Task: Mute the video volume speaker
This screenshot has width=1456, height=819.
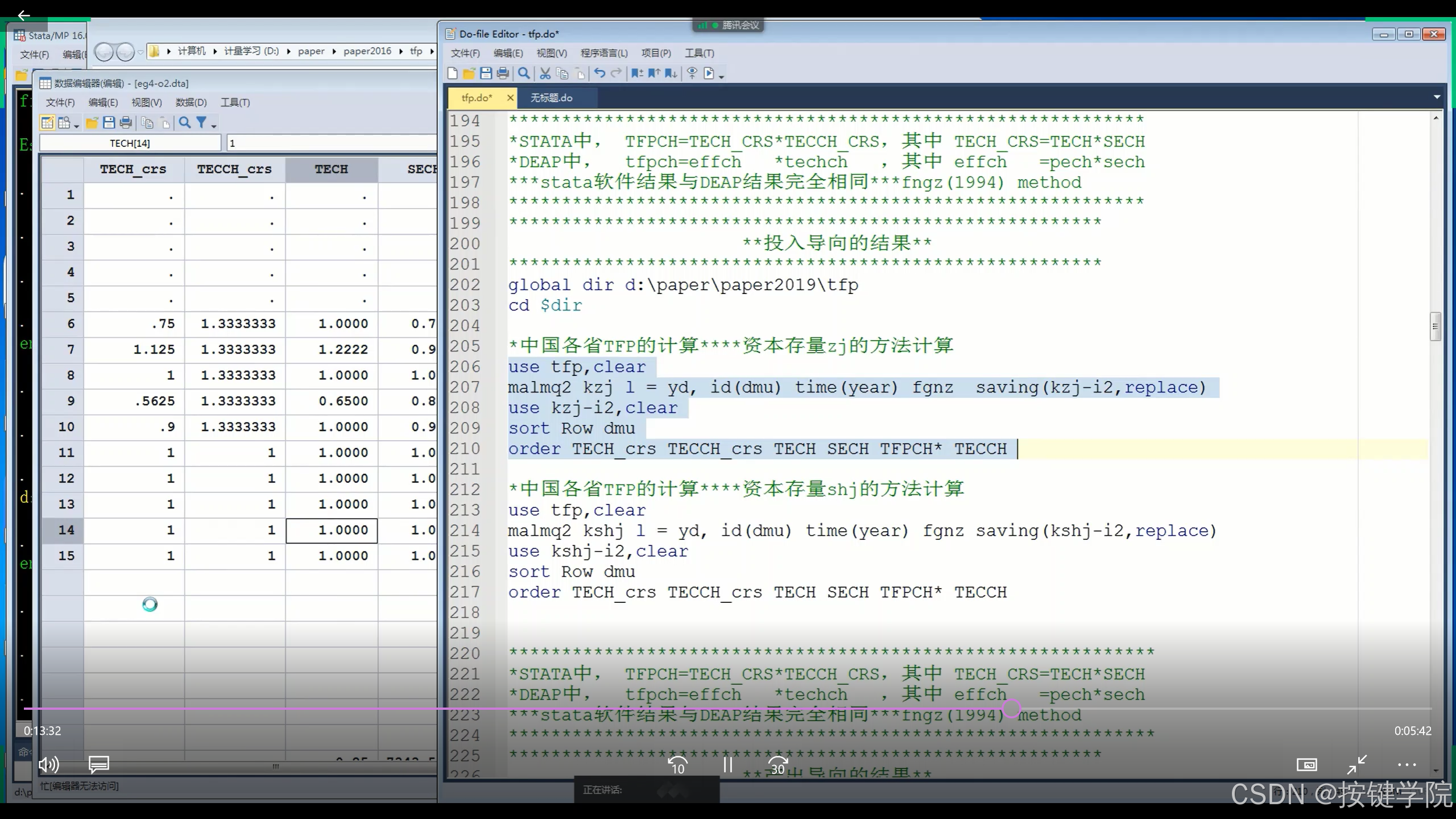Action: (x=49, y=764)
